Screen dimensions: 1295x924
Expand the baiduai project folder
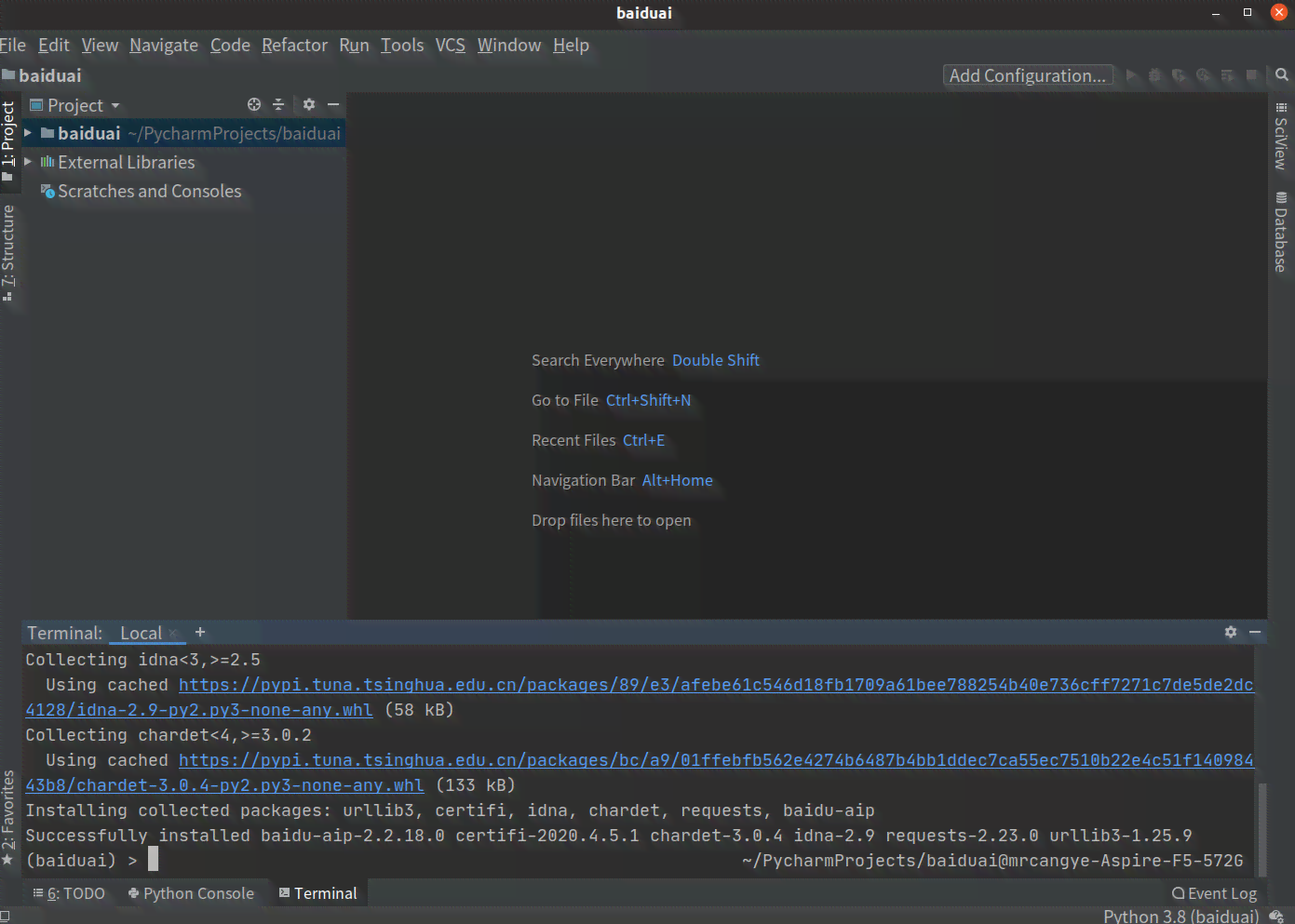tap(28, 133)
